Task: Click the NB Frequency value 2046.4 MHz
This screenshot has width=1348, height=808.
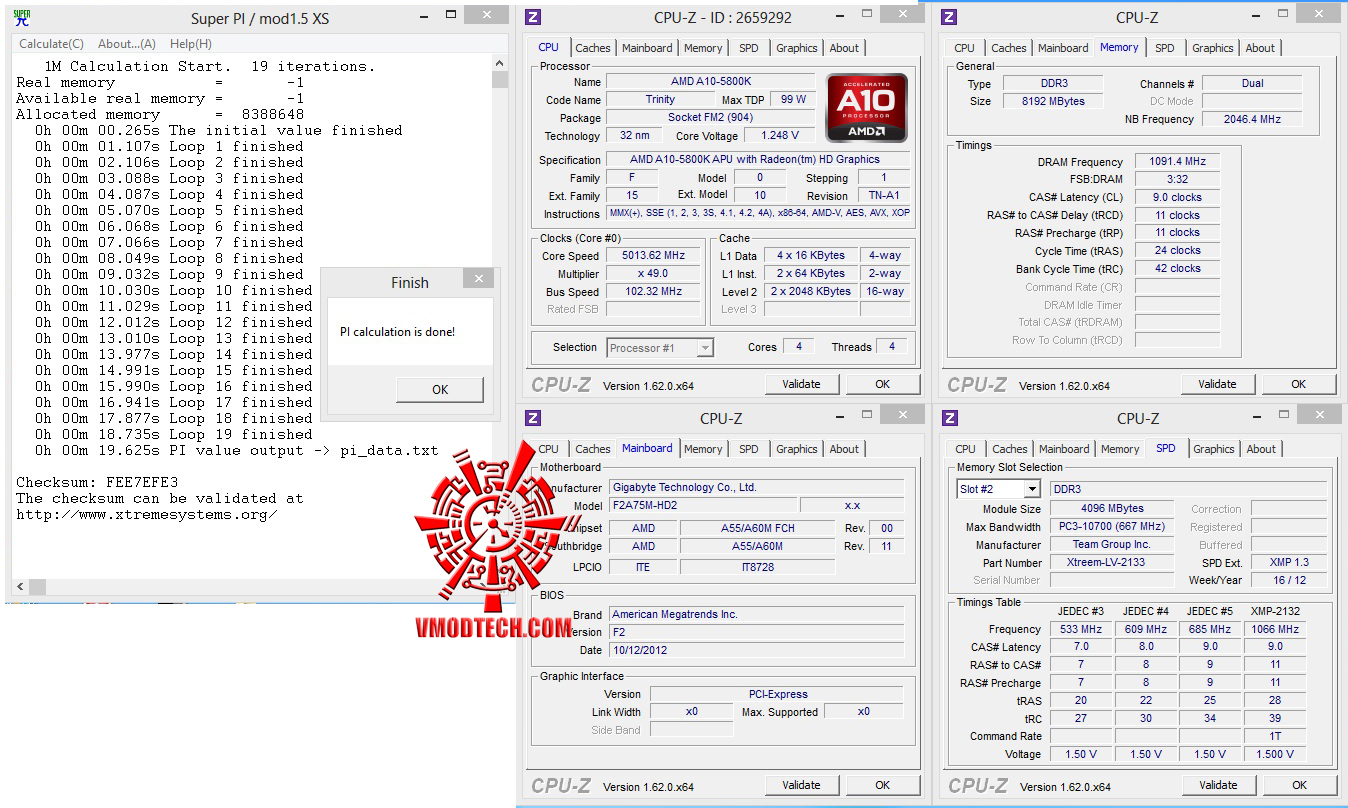Action: point(1252,119)
